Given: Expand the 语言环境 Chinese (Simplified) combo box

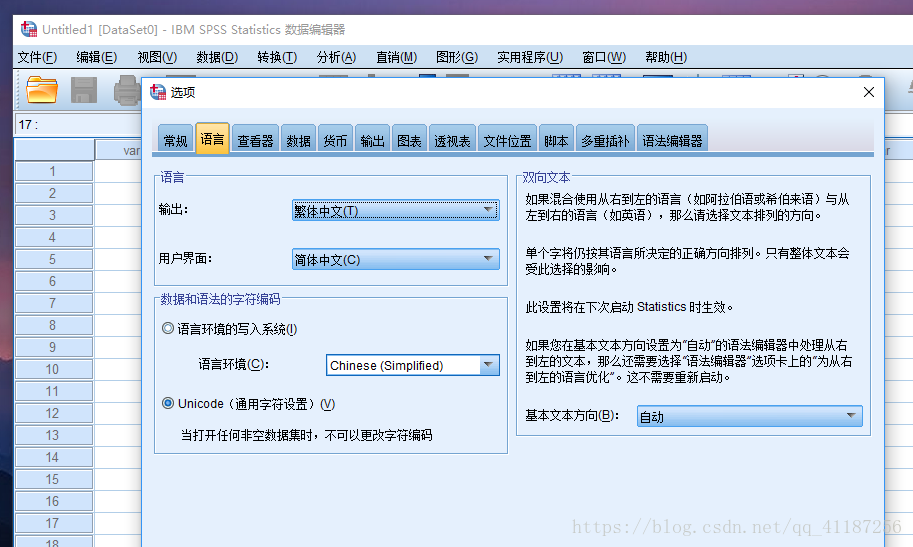Looking at the screenshot, I should pos(489,365).
